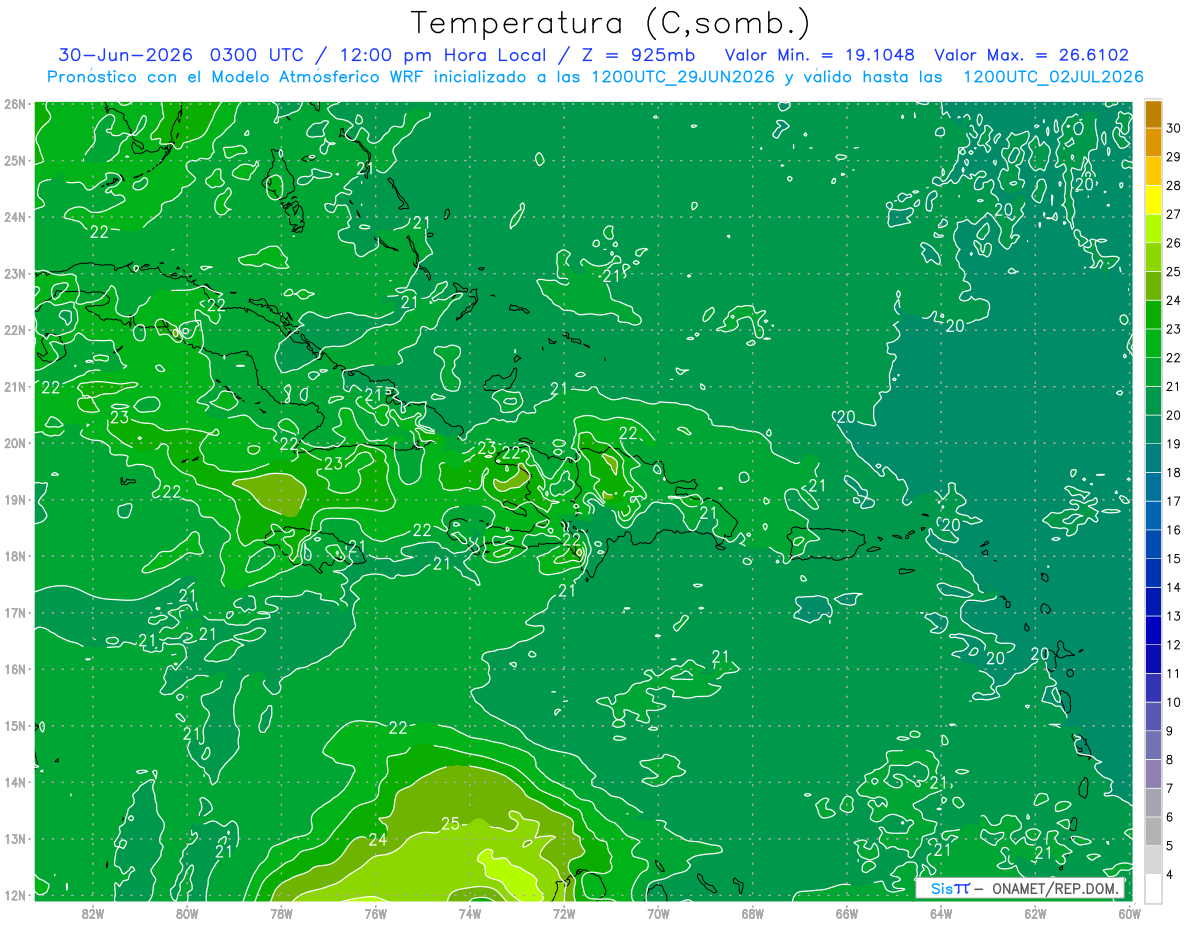Click the '17N' latitude axis label
Screen dimensions: 1200x927
(15, 612)
